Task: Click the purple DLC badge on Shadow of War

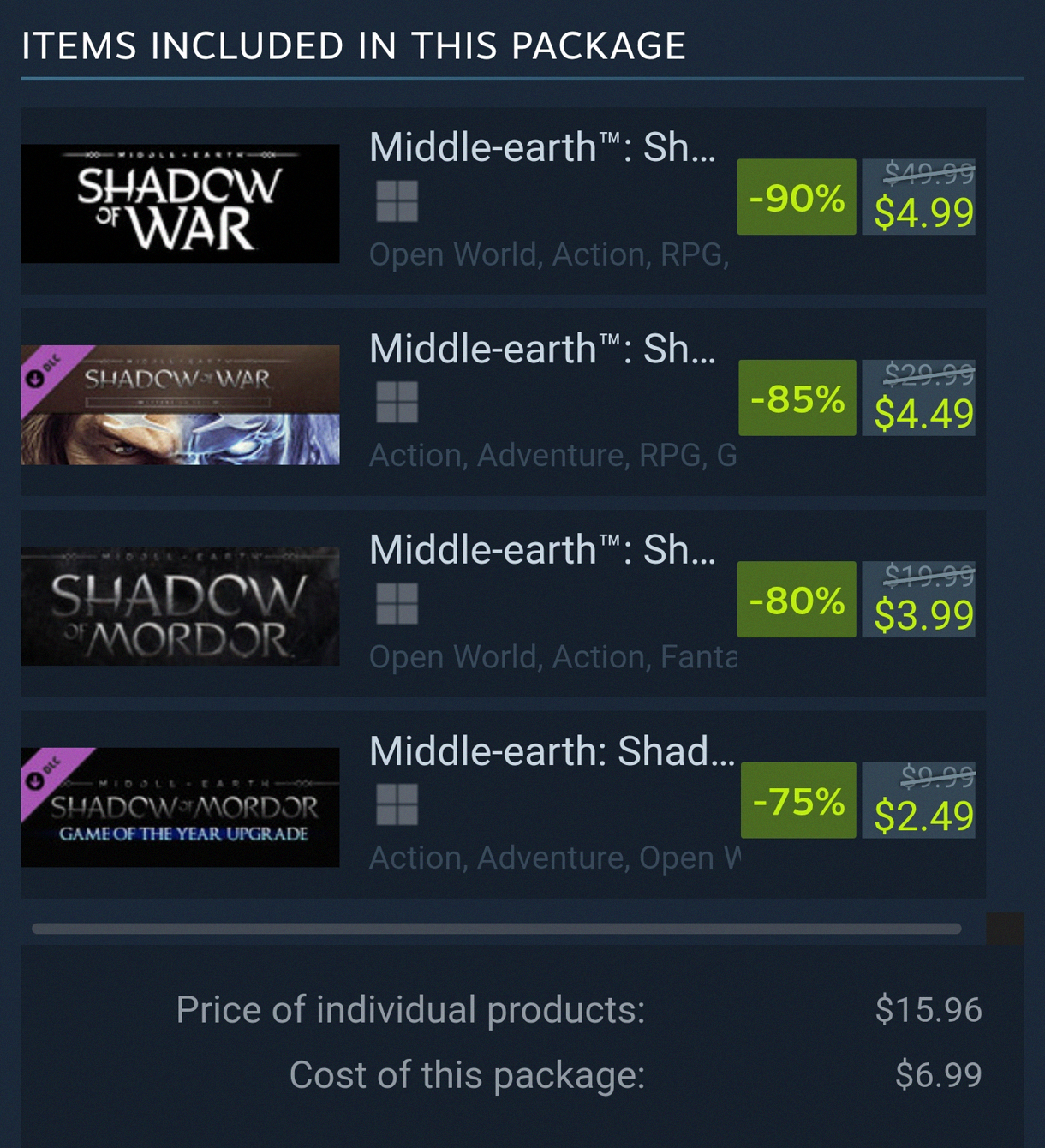Action: tap(48, 372)
